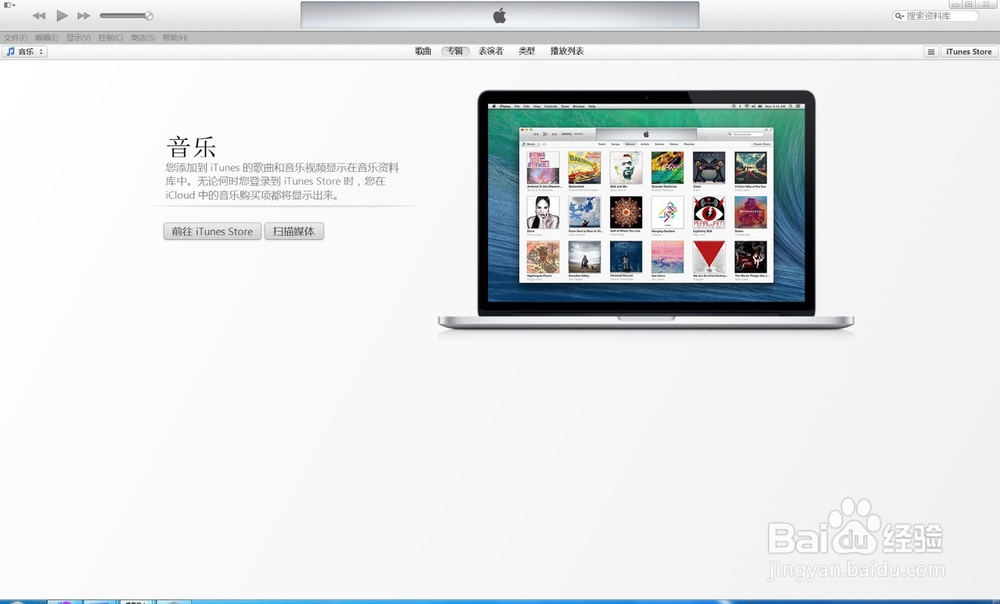Click inside the 搜索资料库 search field
This screenshot has height=604, width=1000.
click(x=938, y=16)
